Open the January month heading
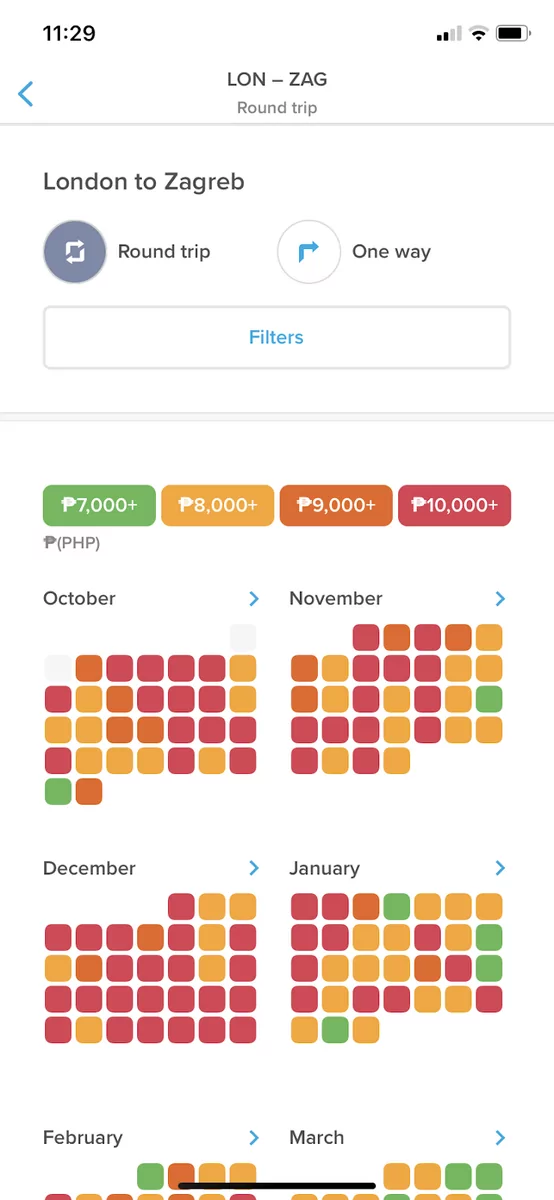554x1200 pixels. 324,868
